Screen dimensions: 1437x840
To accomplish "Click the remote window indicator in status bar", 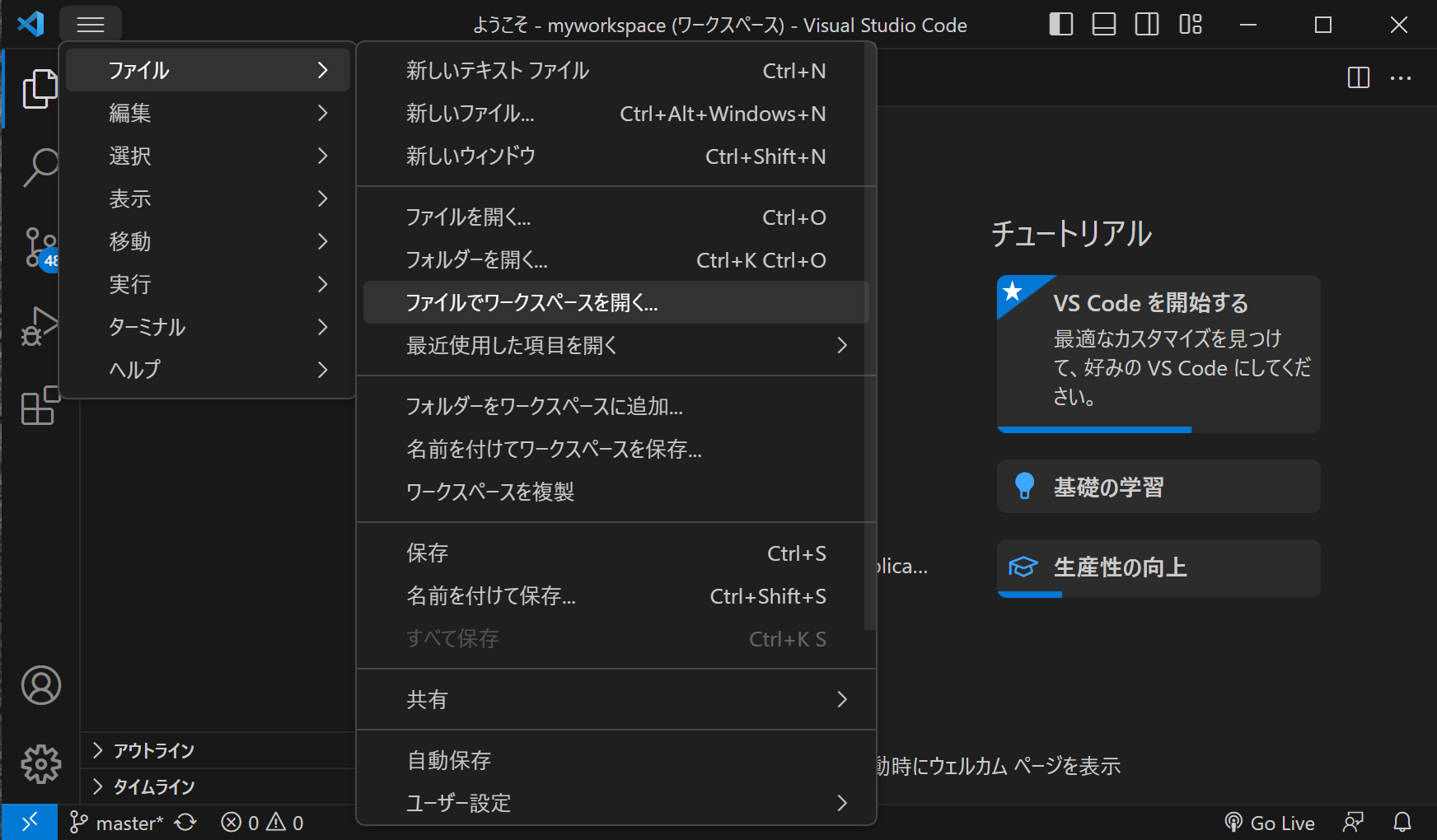I will (30, 822).
